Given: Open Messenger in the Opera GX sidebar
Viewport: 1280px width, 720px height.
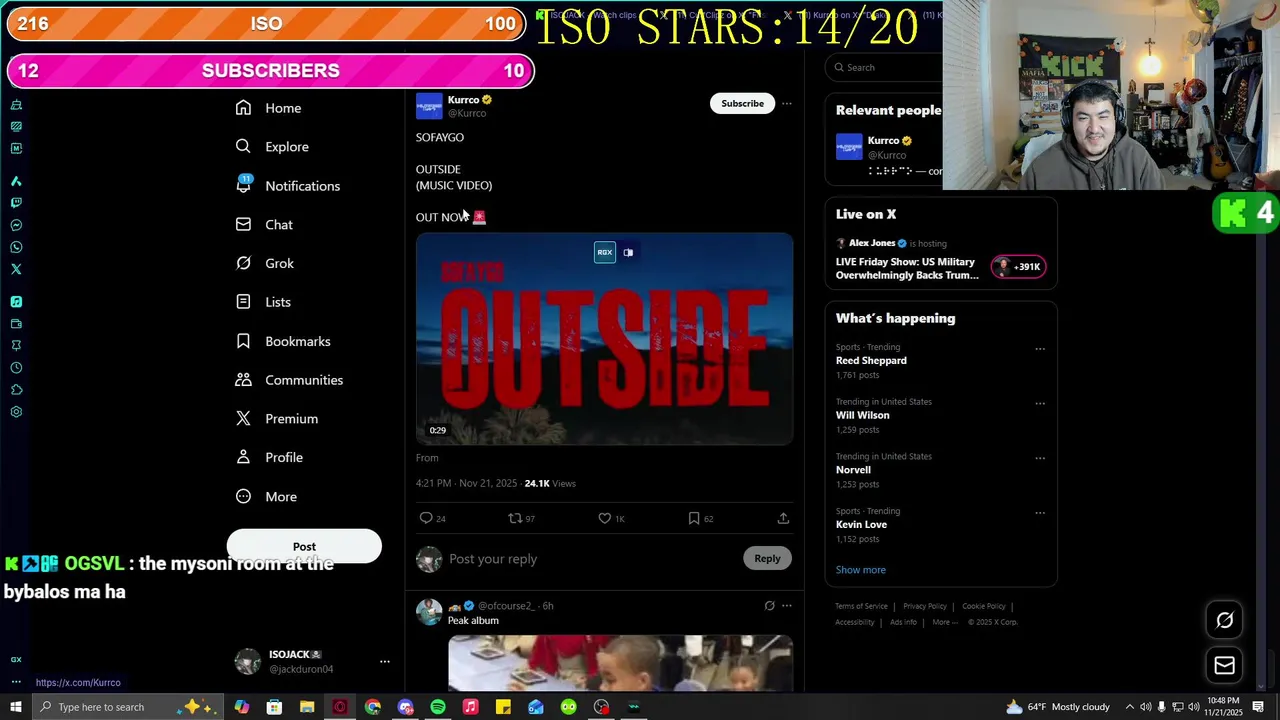Looking at the screenshot, I should (16, 225).
